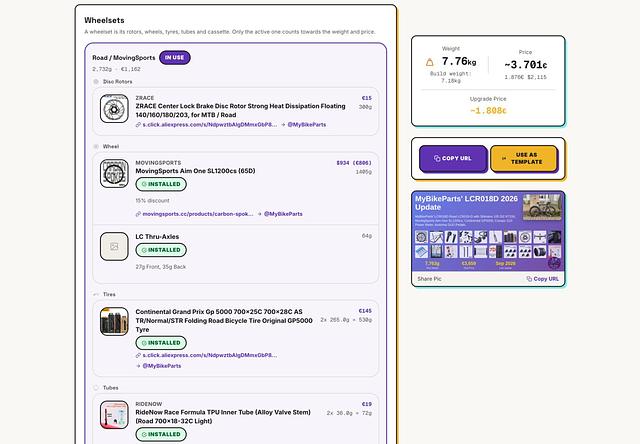Open @MyBikeParts link under Continental tire
The width and height of the screenshot is (640, 444).
pyautogui.click(x=162, y=366)
